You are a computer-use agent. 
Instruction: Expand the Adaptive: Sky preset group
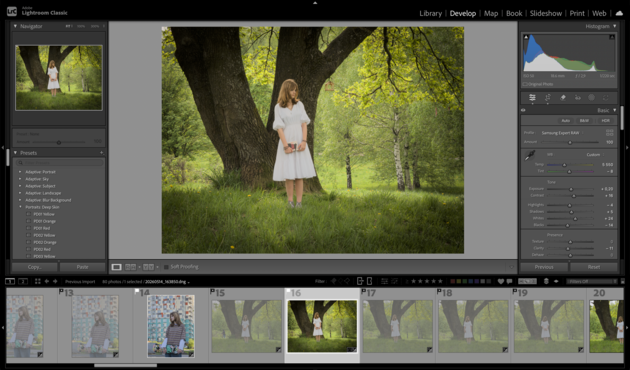pyautogui.click(x=20, y=179)
